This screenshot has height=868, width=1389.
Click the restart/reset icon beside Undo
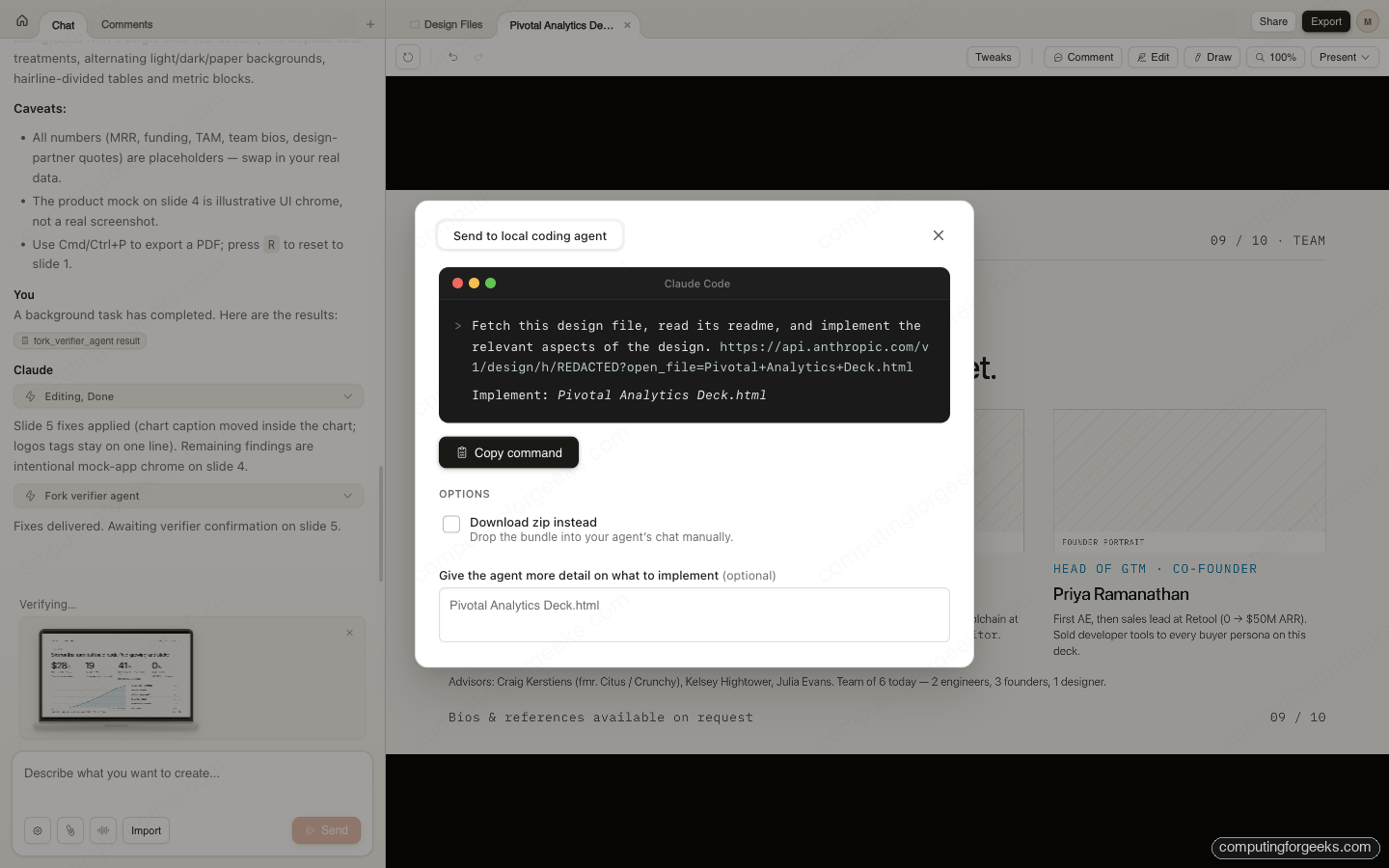tap(407, 57)
